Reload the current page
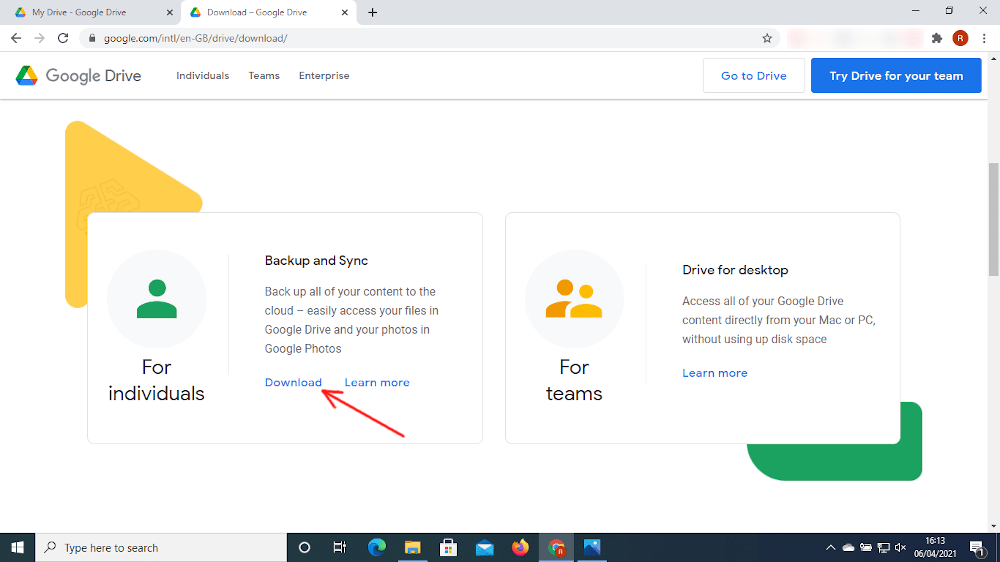This screenshot has height=562, width=1000. tap(62, 38)
